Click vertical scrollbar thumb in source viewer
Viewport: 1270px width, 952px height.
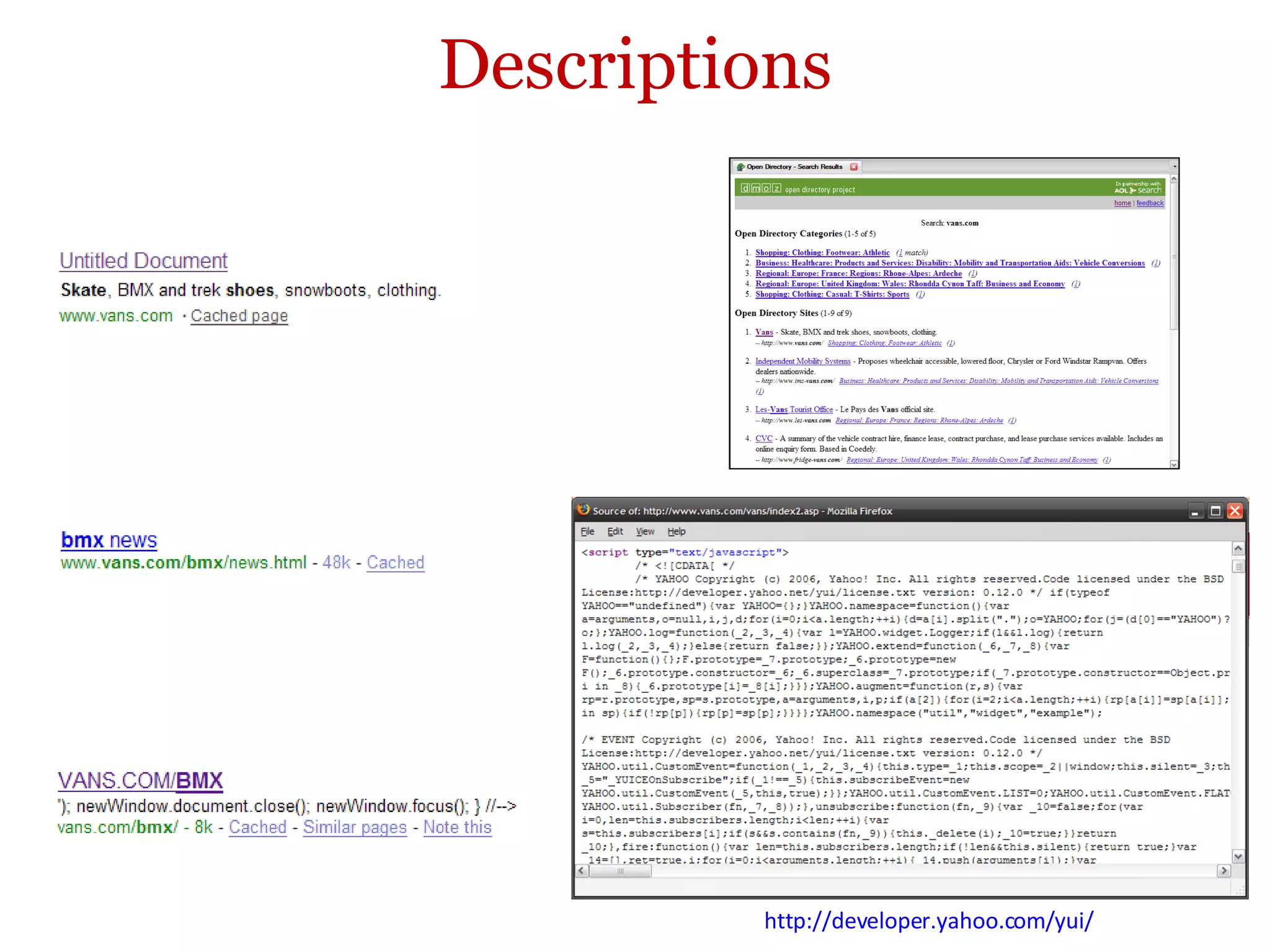tap(1238, 566)
